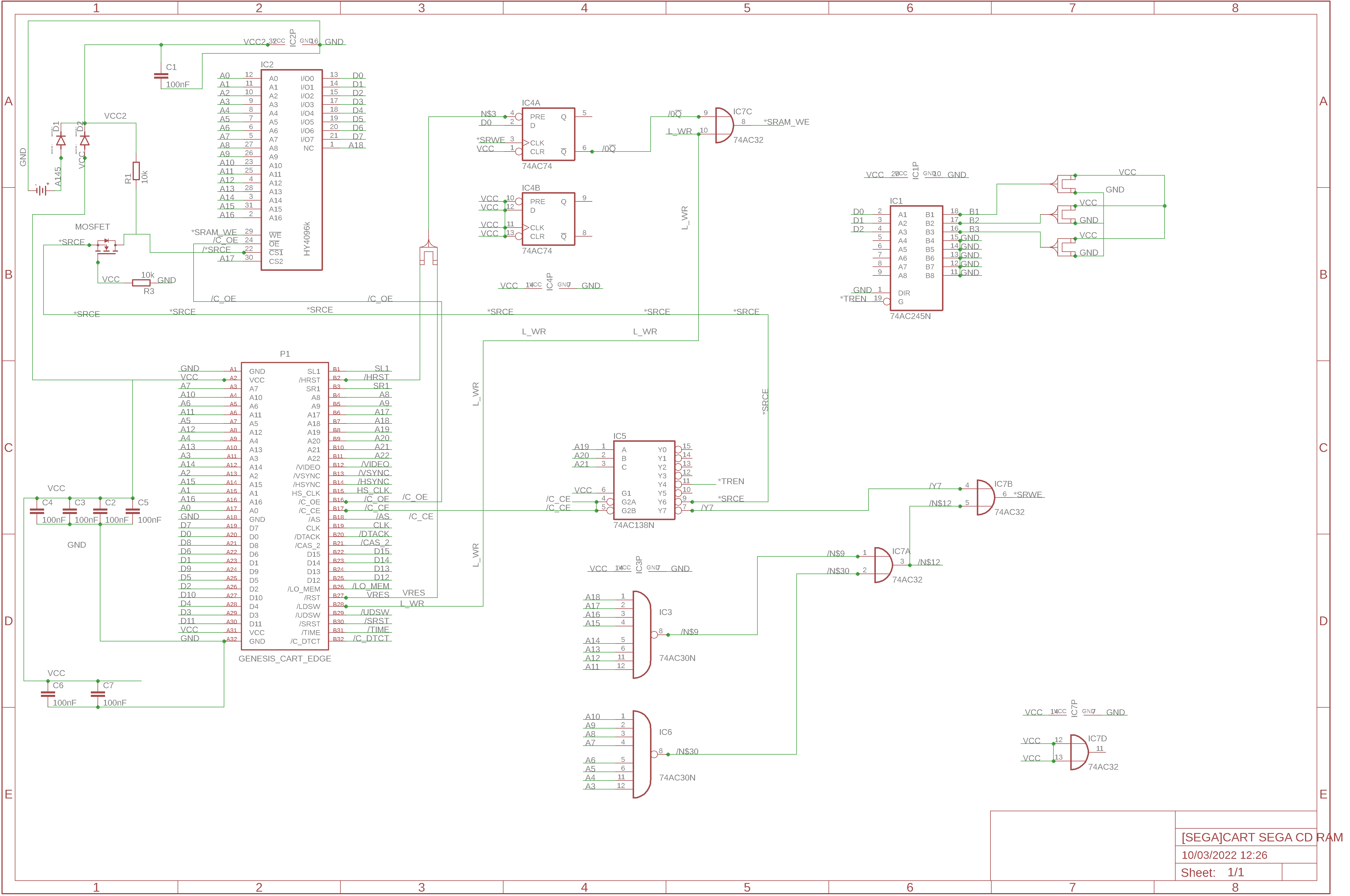Click the '/DTACK' net label on P1
Screen dimensions: 1350x896
[374, 534]
